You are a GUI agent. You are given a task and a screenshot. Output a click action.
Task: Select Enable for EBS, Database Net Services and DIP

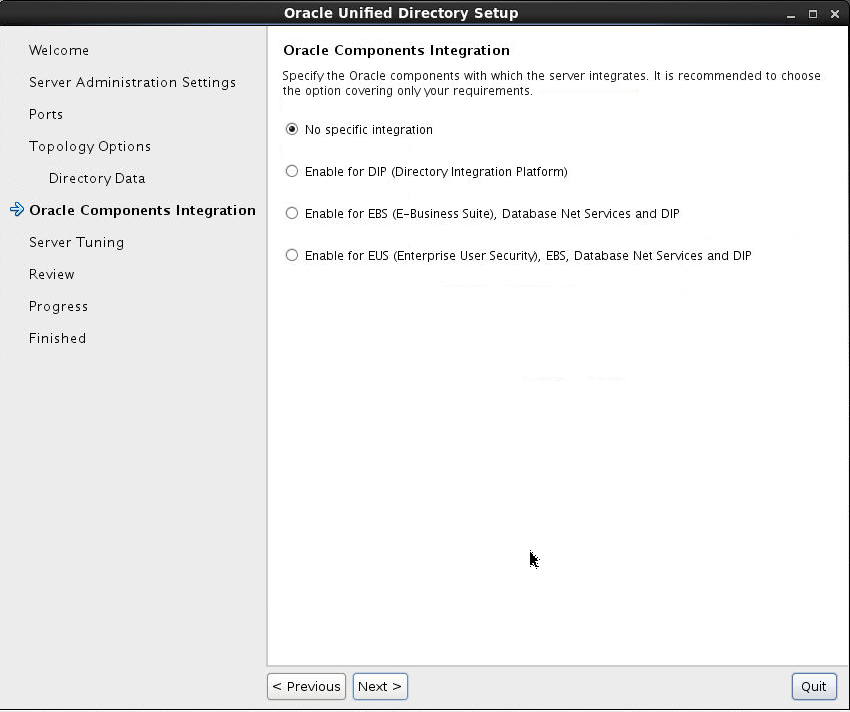pos(292,213)
